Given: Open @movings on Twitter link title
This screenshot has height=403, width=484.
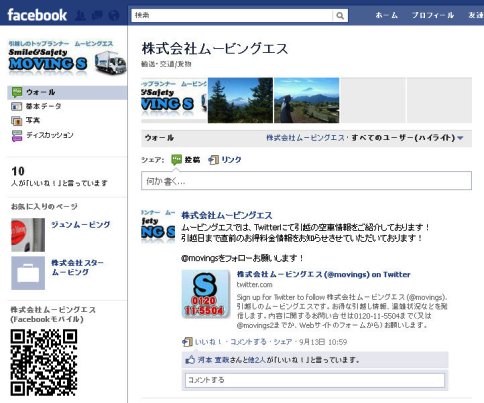Looking at the screenshot, I should [323, 274].
